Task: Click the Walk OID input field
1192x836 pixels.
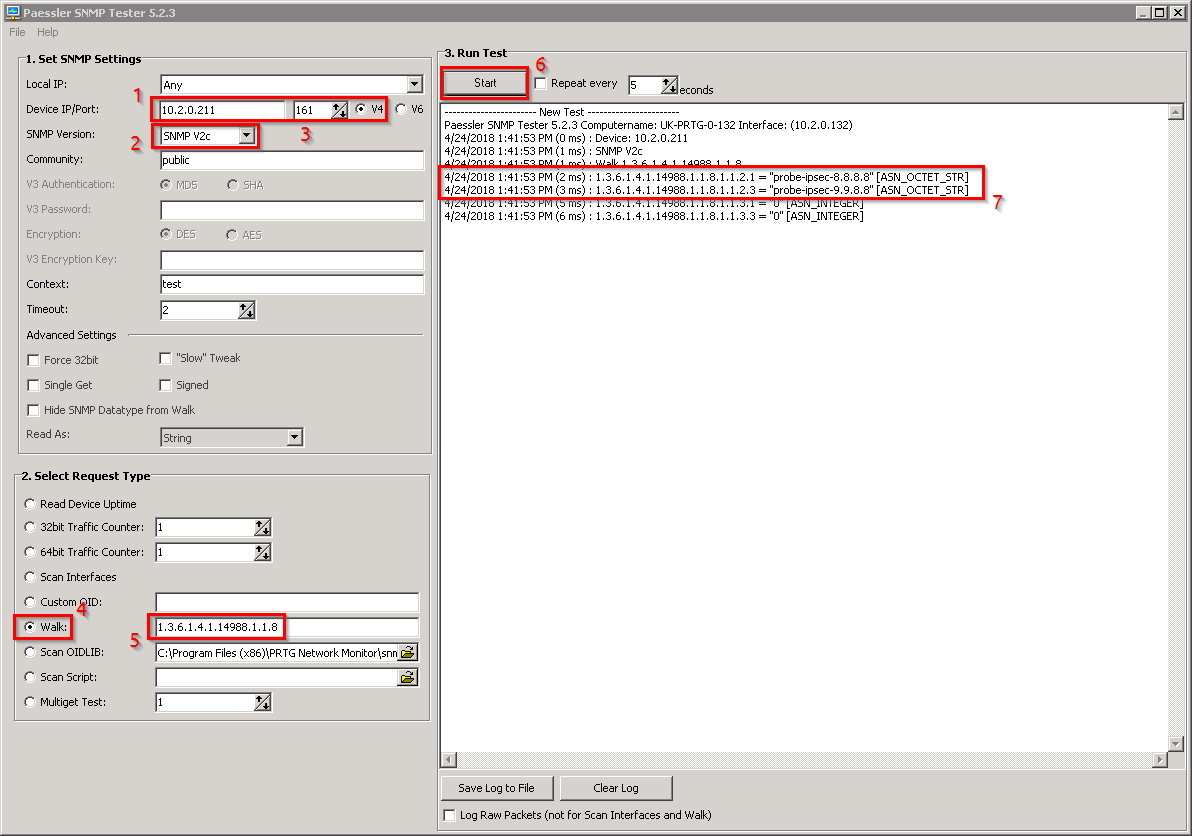Action: pyautogui.click(x=287, y=627)
